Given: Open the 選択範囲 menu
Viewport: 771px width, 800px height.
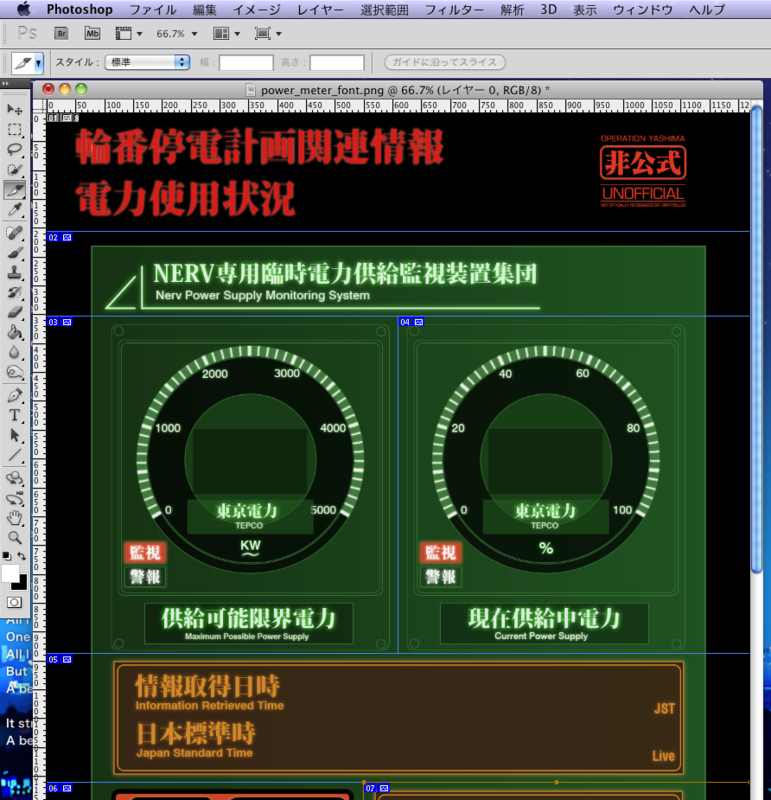Looking at the screenshot, I should tap(384, 9).
